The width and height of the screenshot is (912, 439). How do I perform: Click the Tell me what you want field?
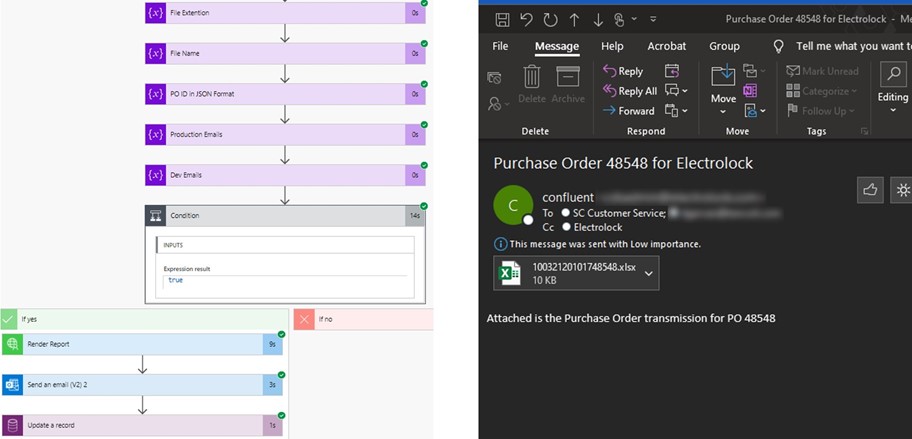tap(853, 46)
